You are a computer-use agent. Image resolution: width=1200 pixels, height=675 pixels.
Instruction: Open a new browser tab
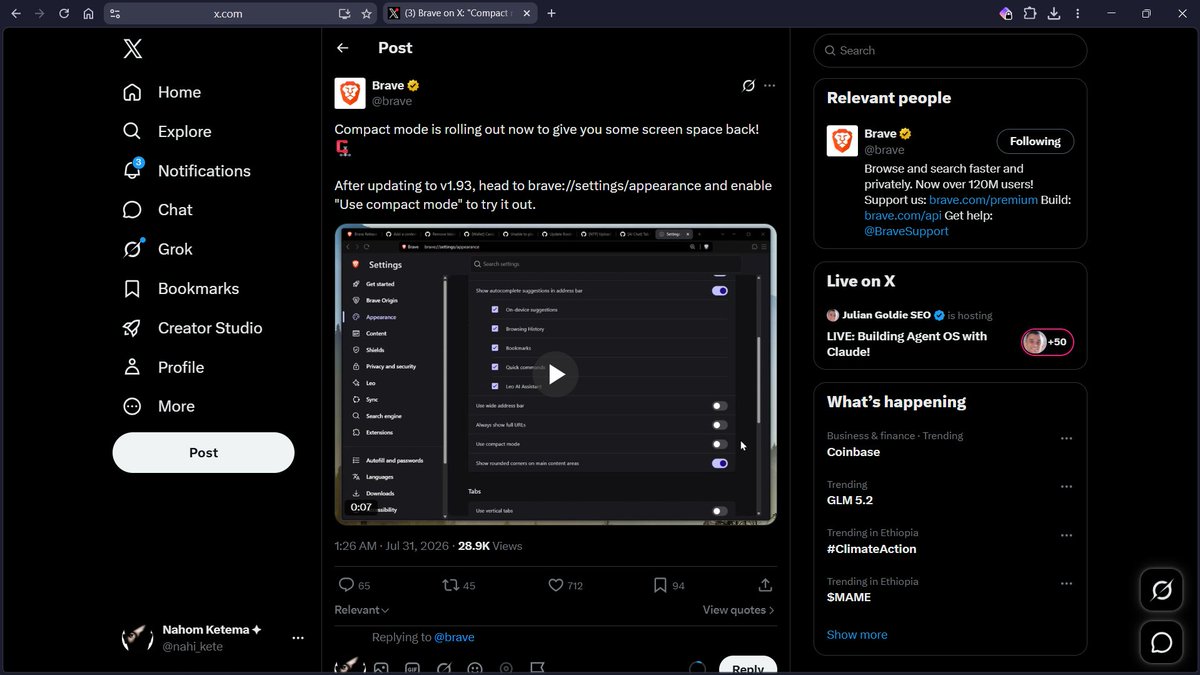pyautogui.click(x=552, y=13)
